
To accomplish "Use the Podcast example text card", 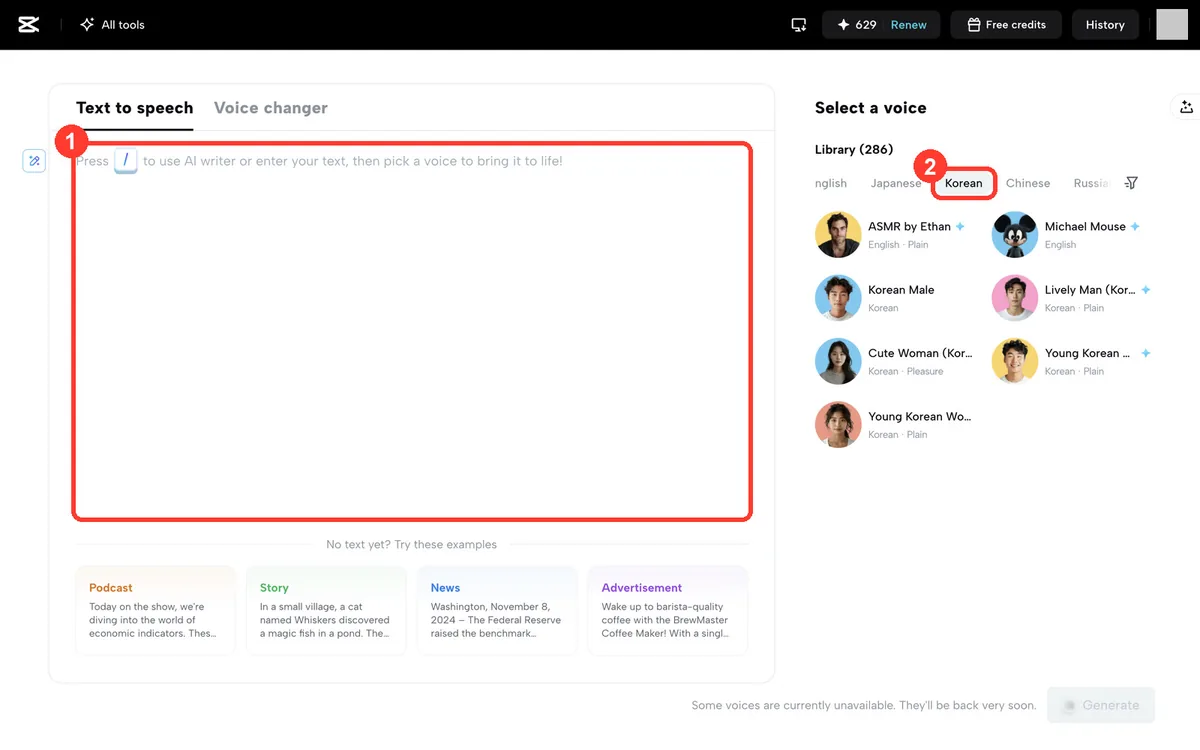I will tap(155, 610).
